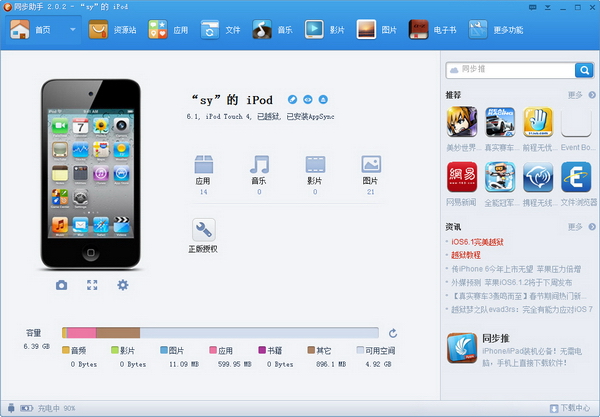The width and height of the screenshot is (600, 417).
Task: Click the arrow icon beside 资讯 更多
Action: [592, 227]
